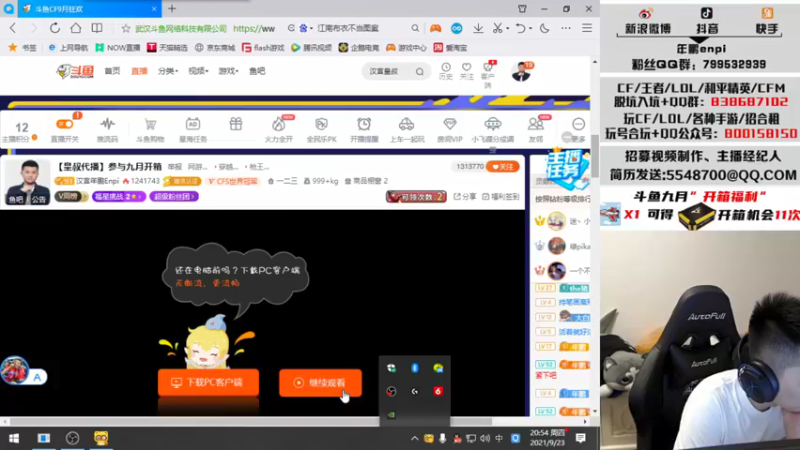
Task: Open Windows Start menu
Action: coord(14,438)
